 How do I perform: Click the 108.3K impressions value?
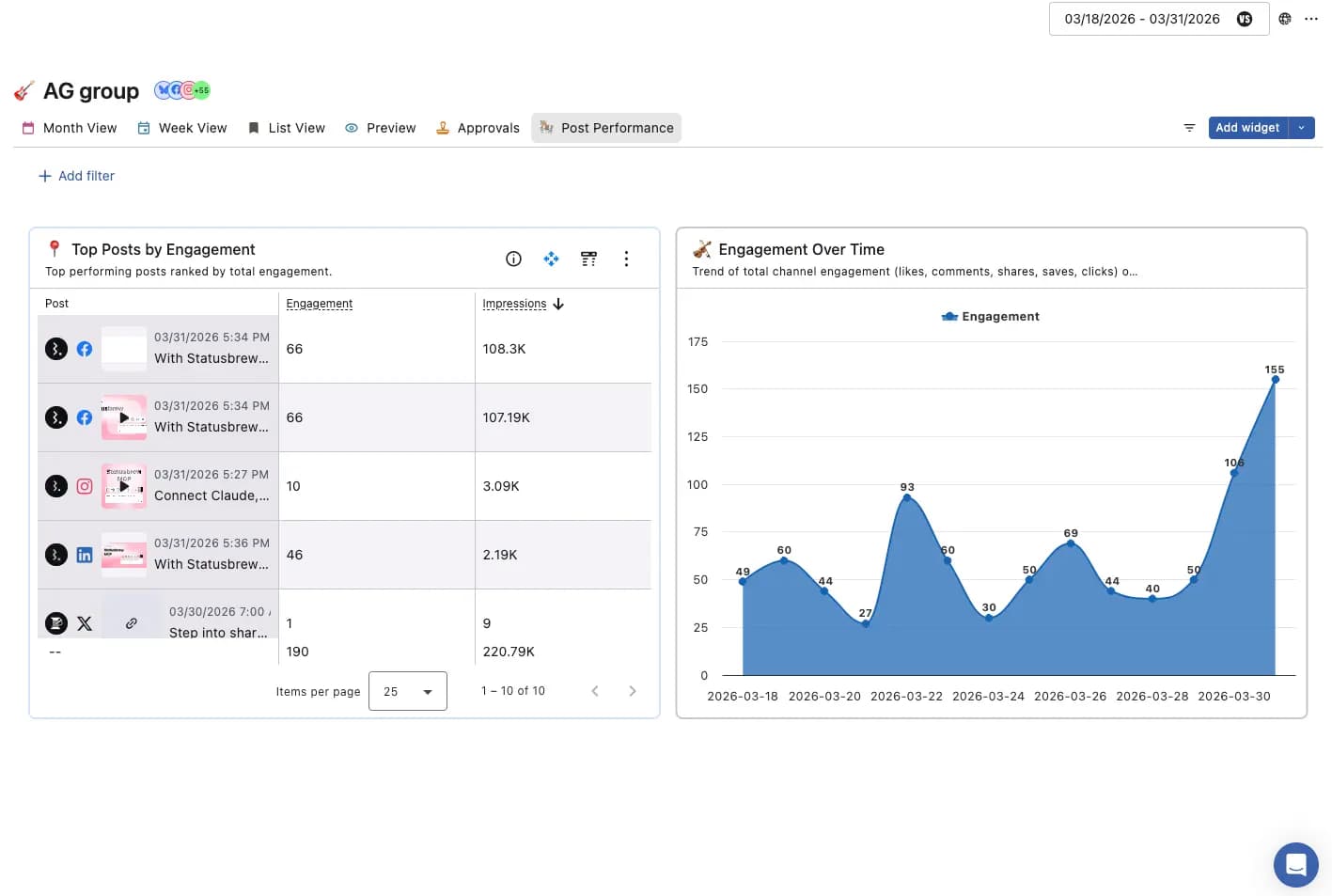pos(504,349)
